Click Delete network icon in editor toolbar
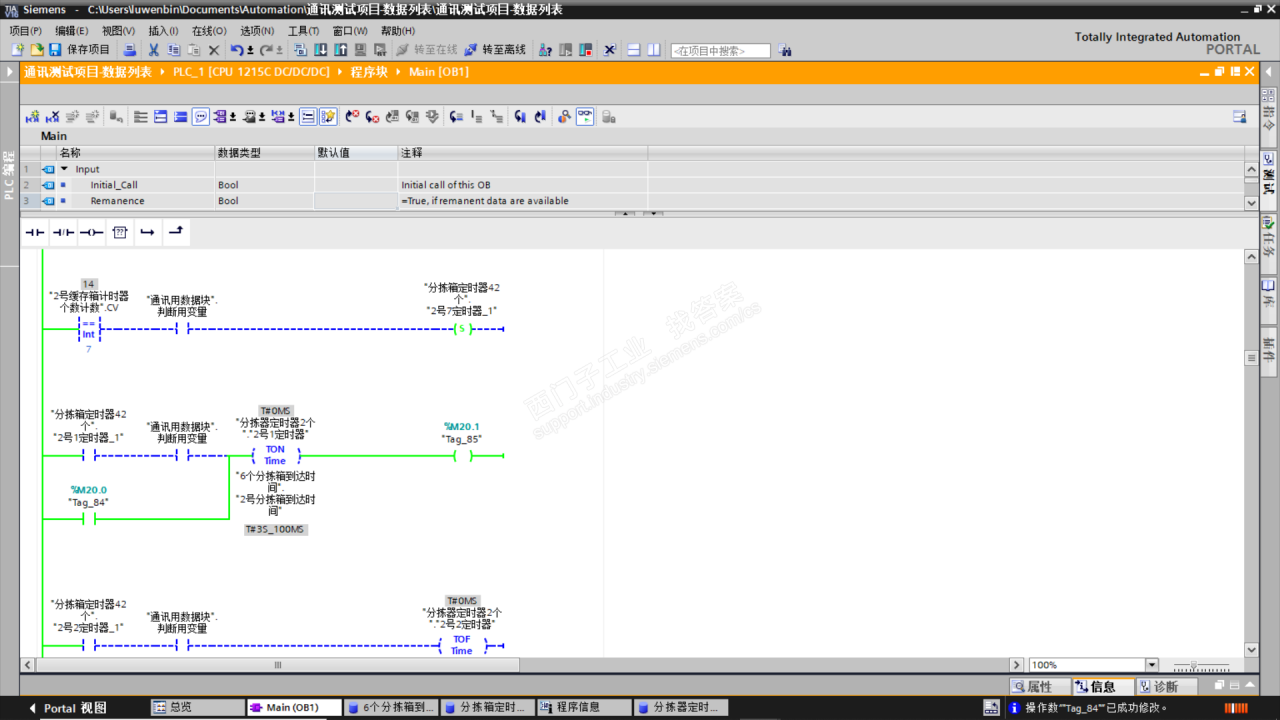 pos(53,117)
